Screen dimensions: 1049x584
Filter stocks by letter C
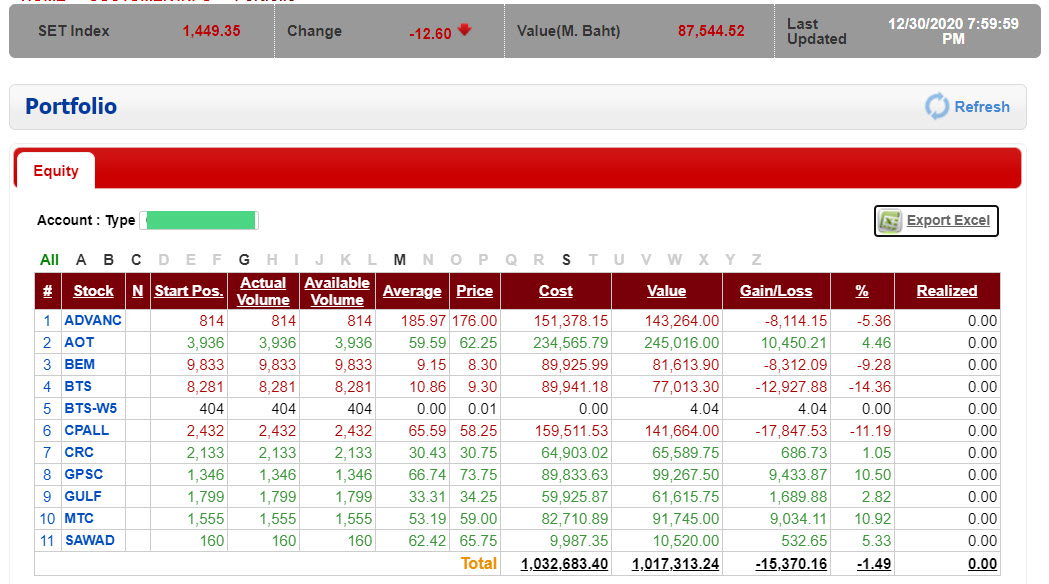click(136, 260)
